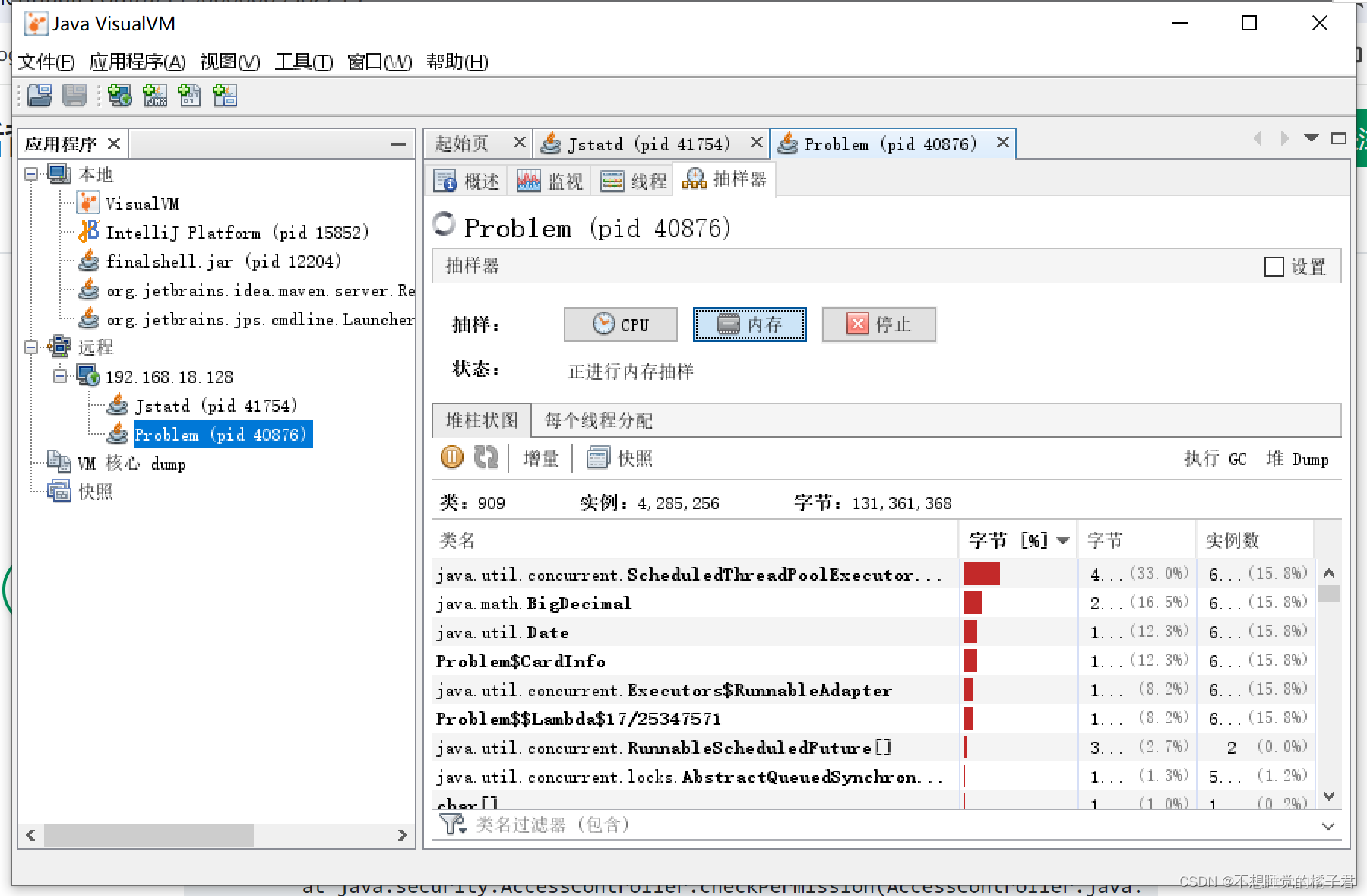The height and width of the screenshot is (896, 1367).
Task: Click the 快照 snapshot toolbar button
Action: point(620,458)
